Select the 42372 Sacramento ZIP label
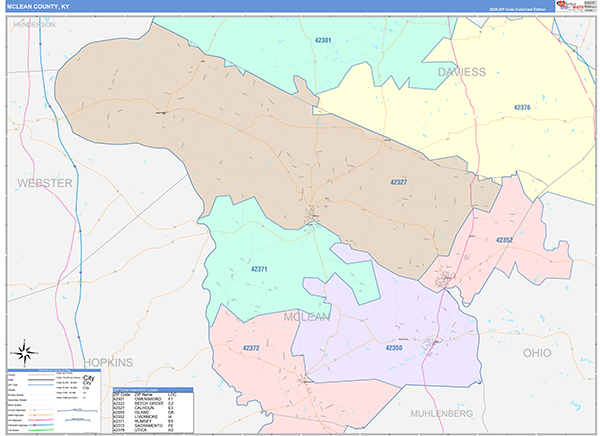The height and width of the screenshot is (436, 600). (251, 348)
